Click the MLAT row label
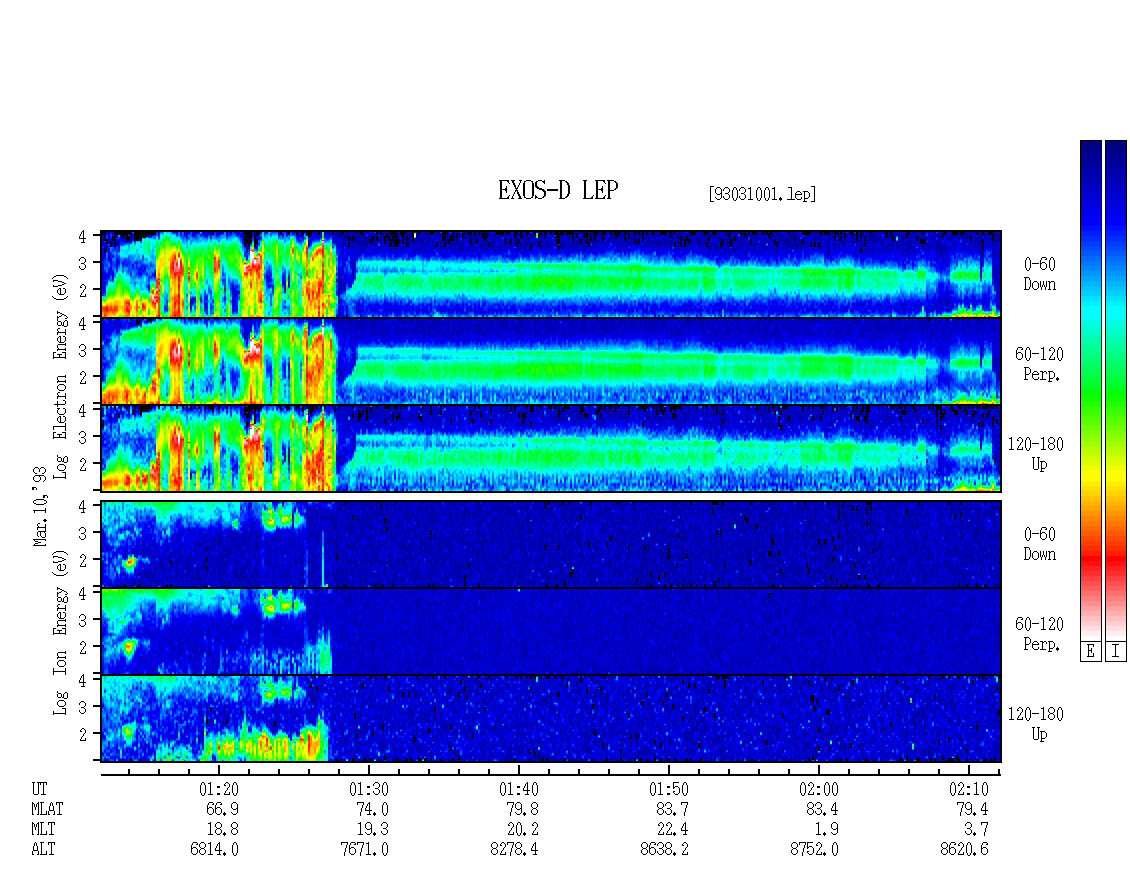Viewport: 1130px width, 875px height. tap(47, 809)
